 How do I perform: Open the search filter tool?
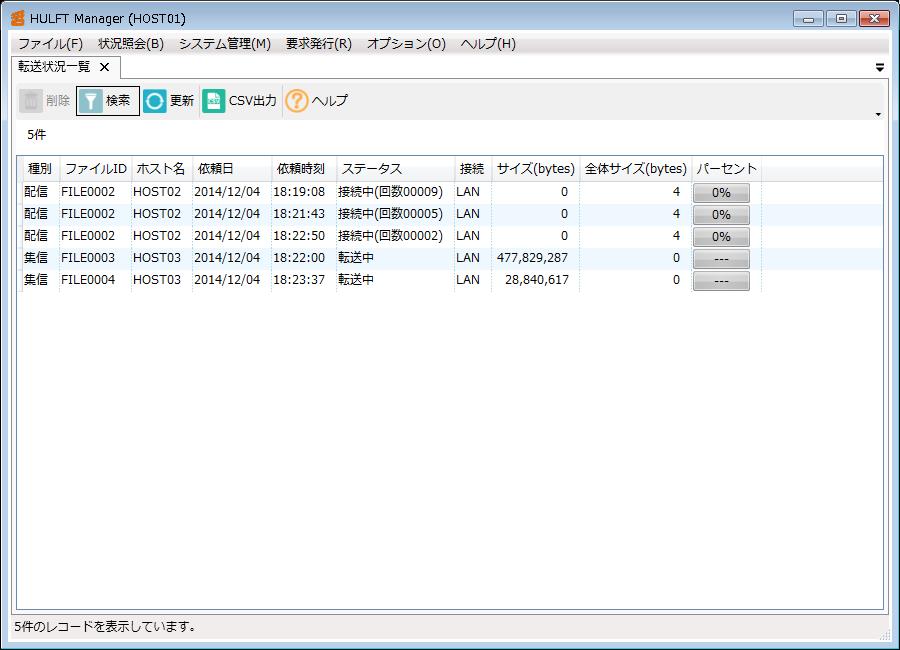tap(90, 101)
